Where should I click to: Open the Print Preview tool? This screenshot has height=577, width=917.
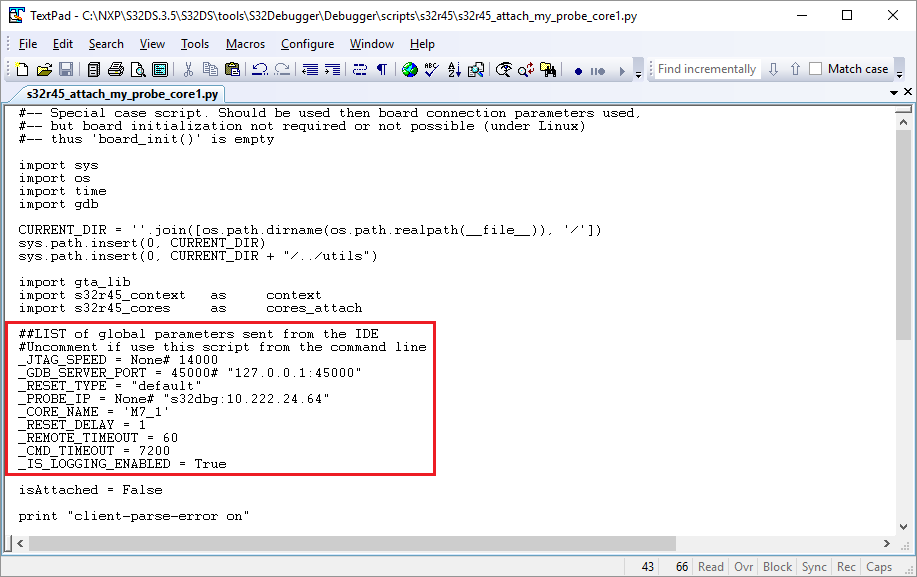pyautogui.click(x=139, y=68)
